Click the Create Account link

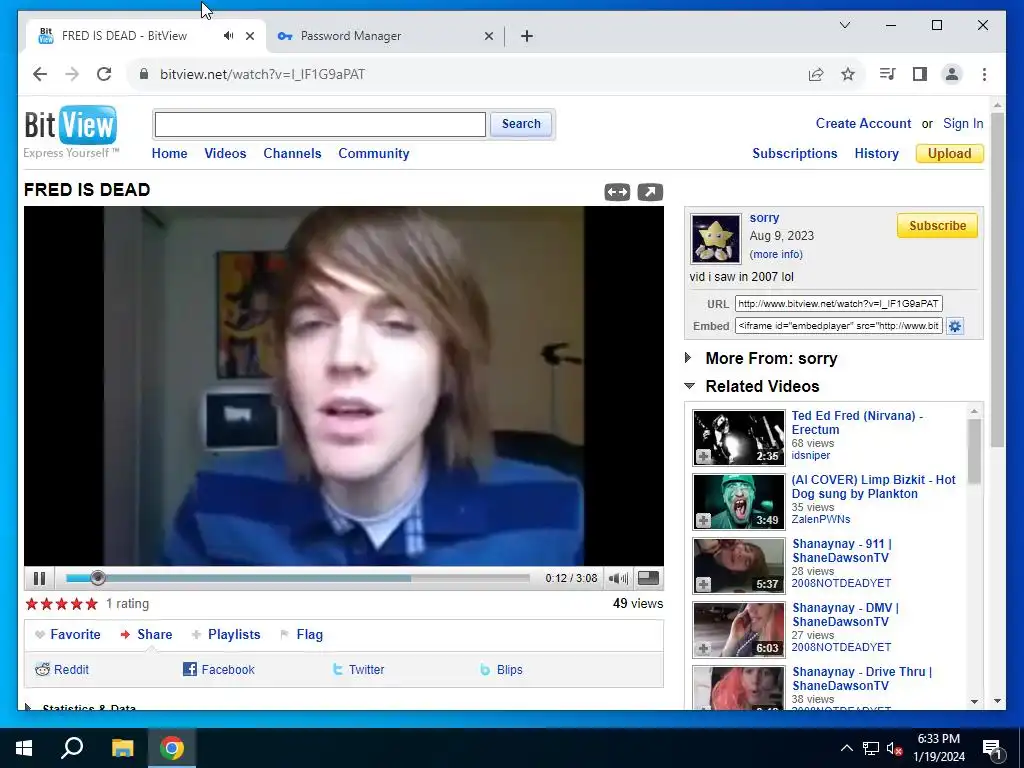pyautogui.click(x=863, y=123)
